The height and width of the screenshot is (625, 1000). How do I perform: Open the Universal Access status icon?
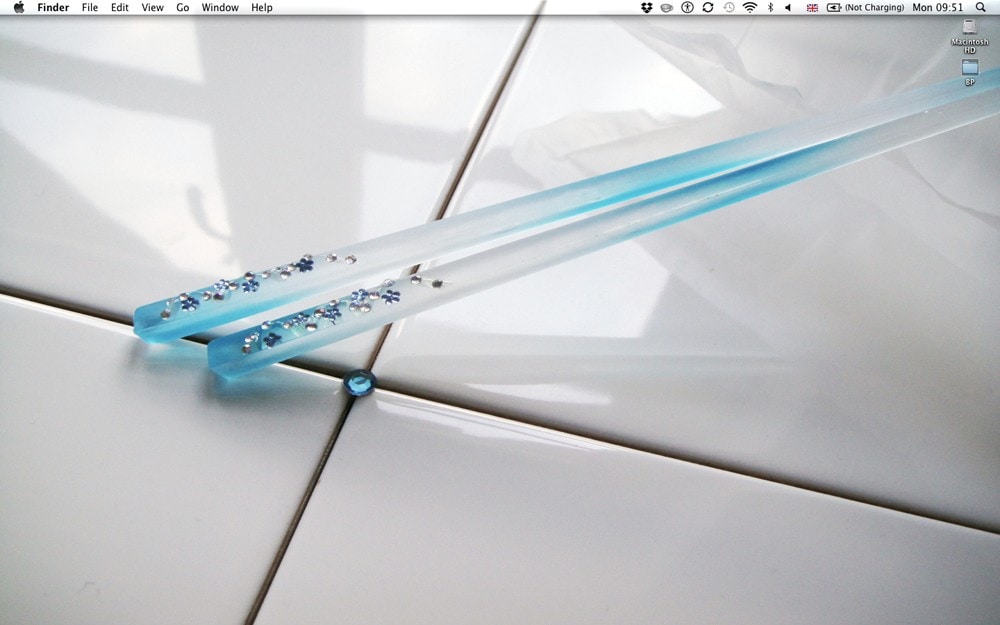687,7
